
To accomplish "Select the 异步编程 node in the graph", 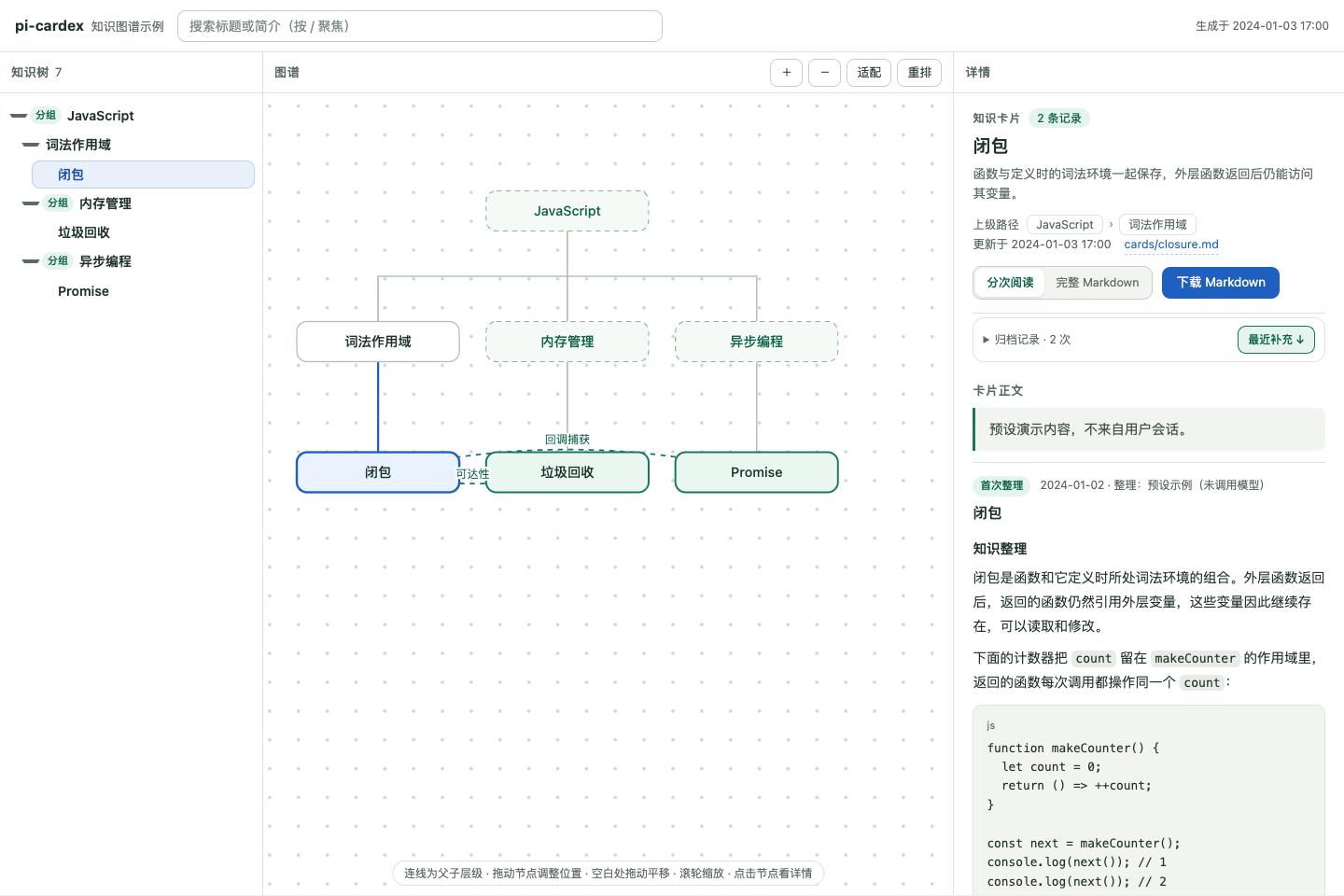I will coord(757,342).
